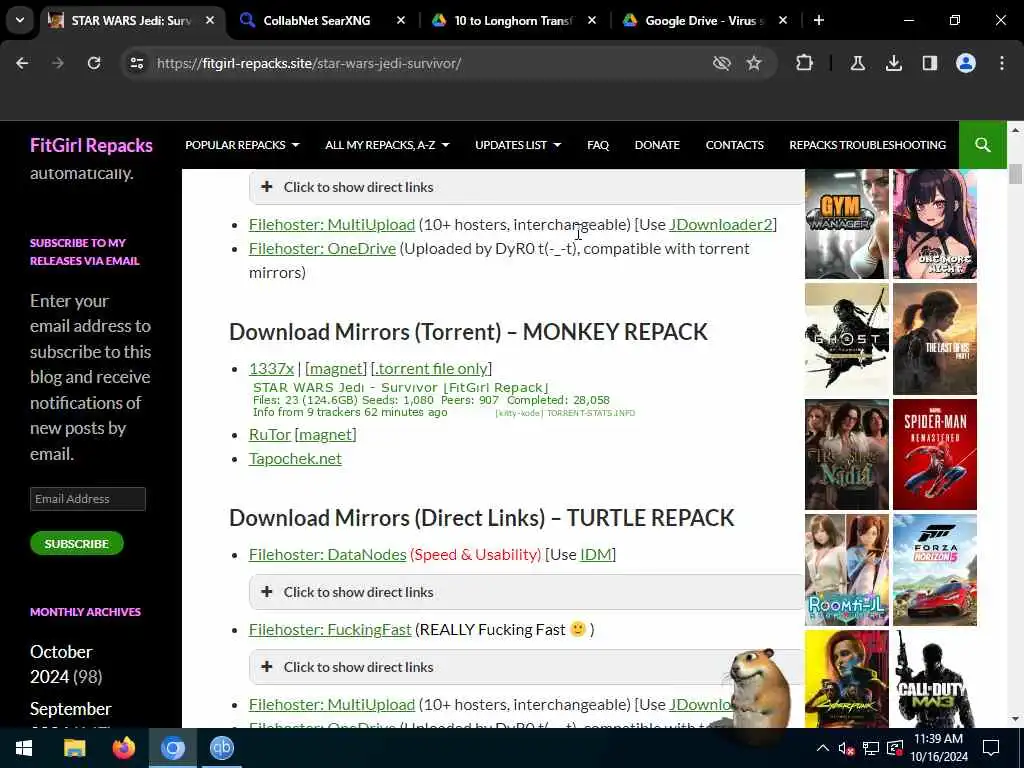Open The Last of Us thumbnail
Screen dimensions: 1024x768
(935, 339)
